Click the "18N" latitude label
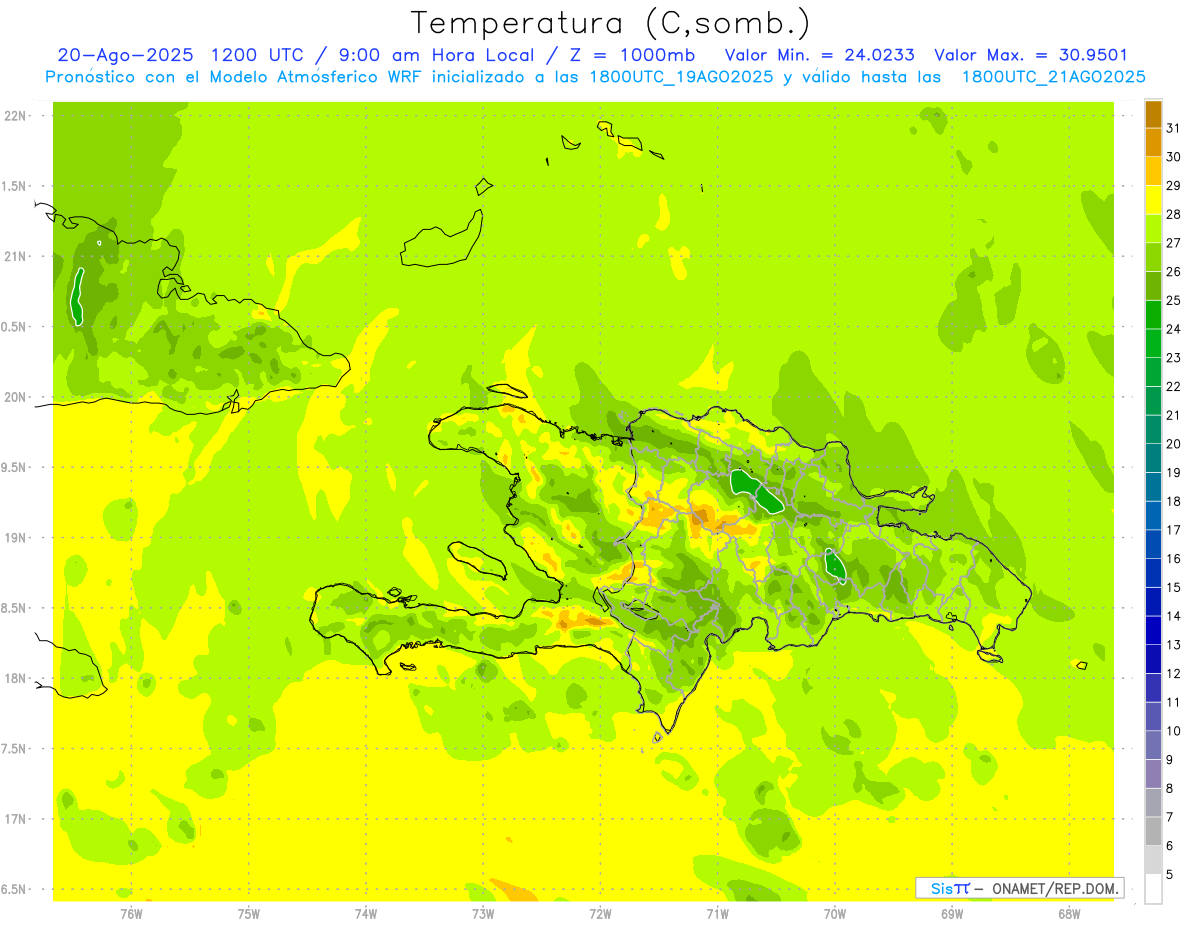1200x927 pixels. 15,678
